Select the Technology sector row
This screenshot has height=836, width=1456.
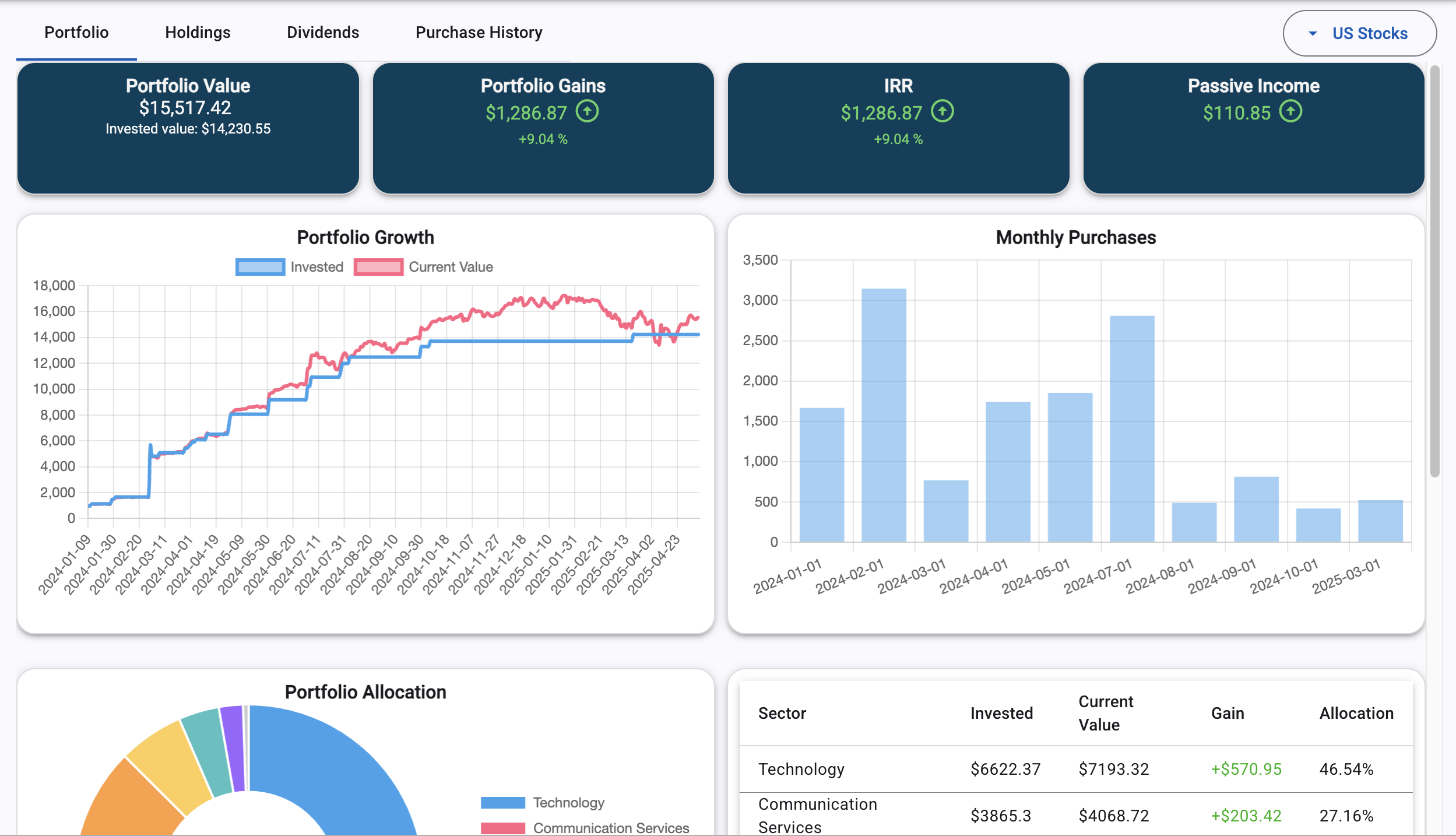coord(1076,769)
